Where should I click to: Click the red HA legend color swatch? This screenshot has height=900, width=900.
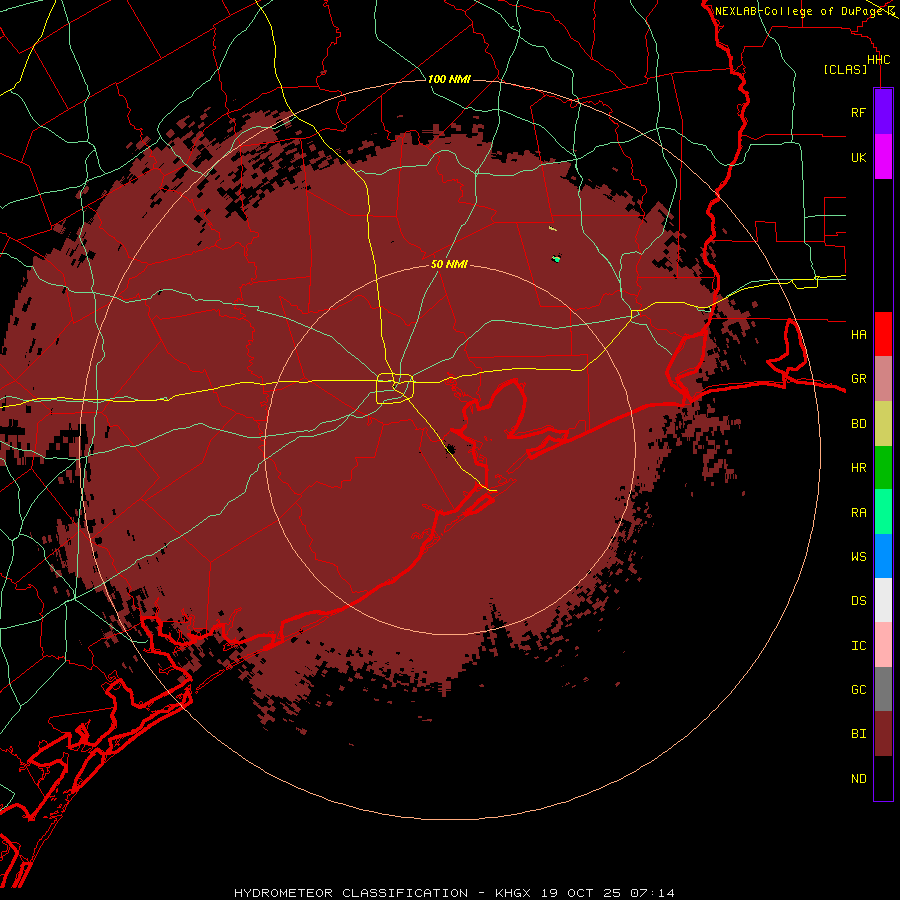click(x=883, y=334)
